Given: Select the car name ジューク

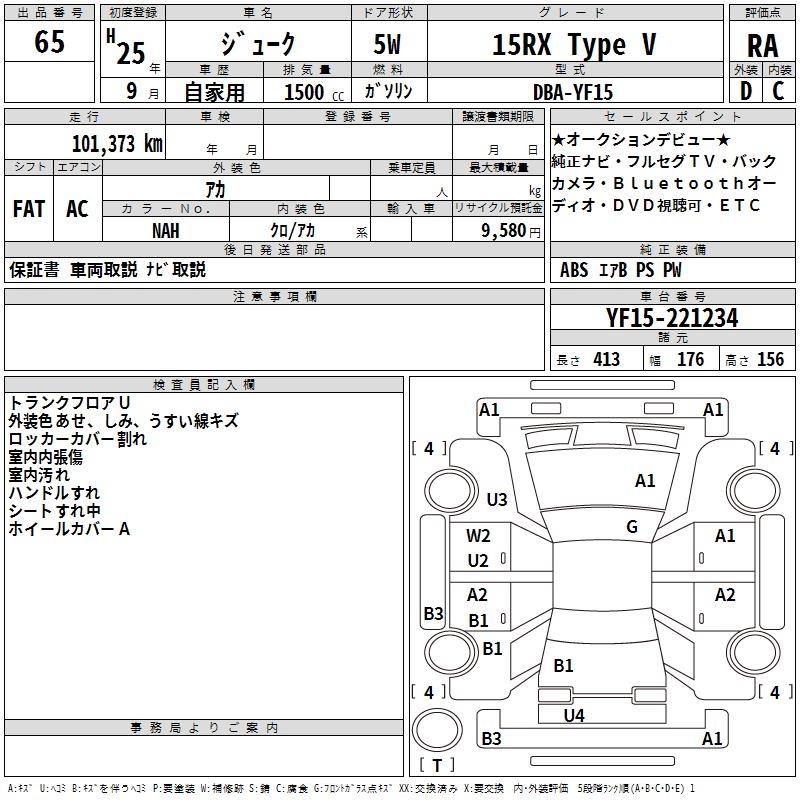Looking at the screenshot, I should (257, 45).
